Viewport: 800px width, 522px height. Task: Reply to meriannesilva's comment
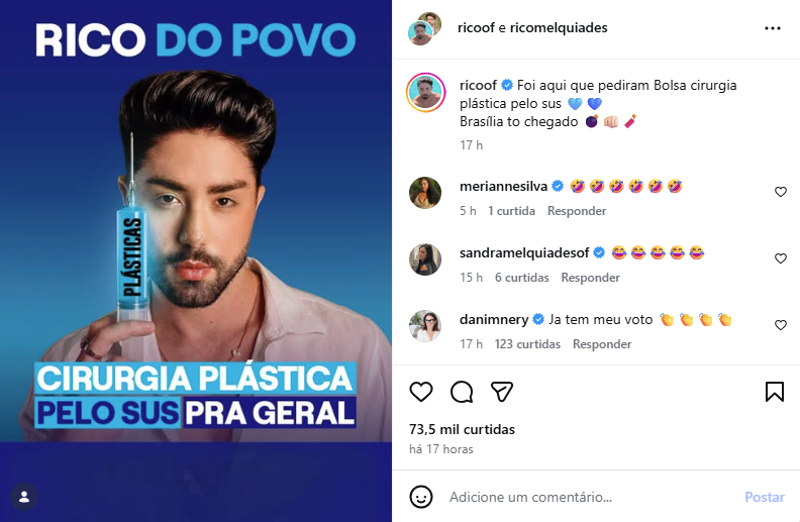[577, 211]
